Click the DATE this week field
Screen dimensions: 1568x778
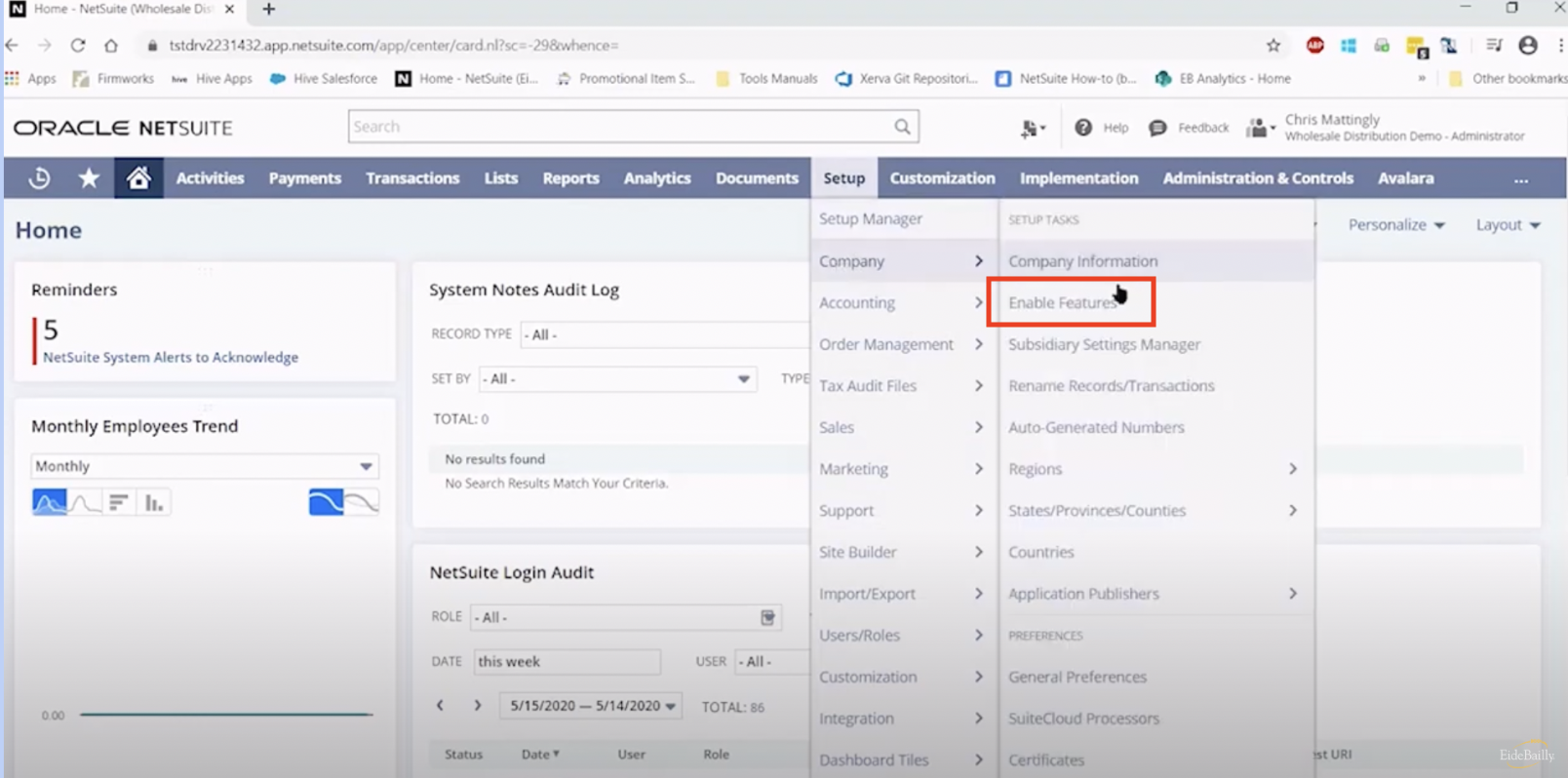click(567, 661)
